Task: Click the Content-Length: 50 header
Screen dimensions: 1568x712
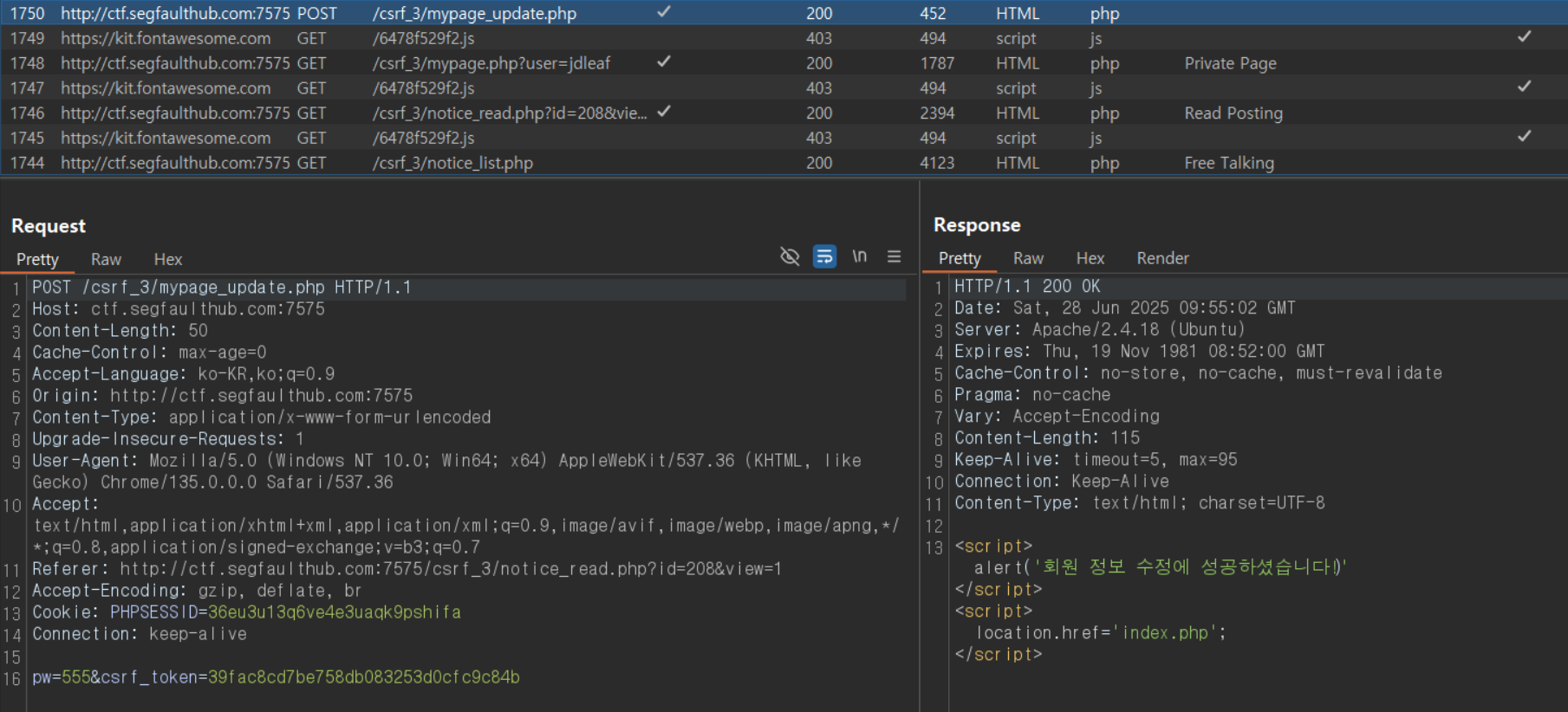Action: pyautogui.click(x=120, y=331)
